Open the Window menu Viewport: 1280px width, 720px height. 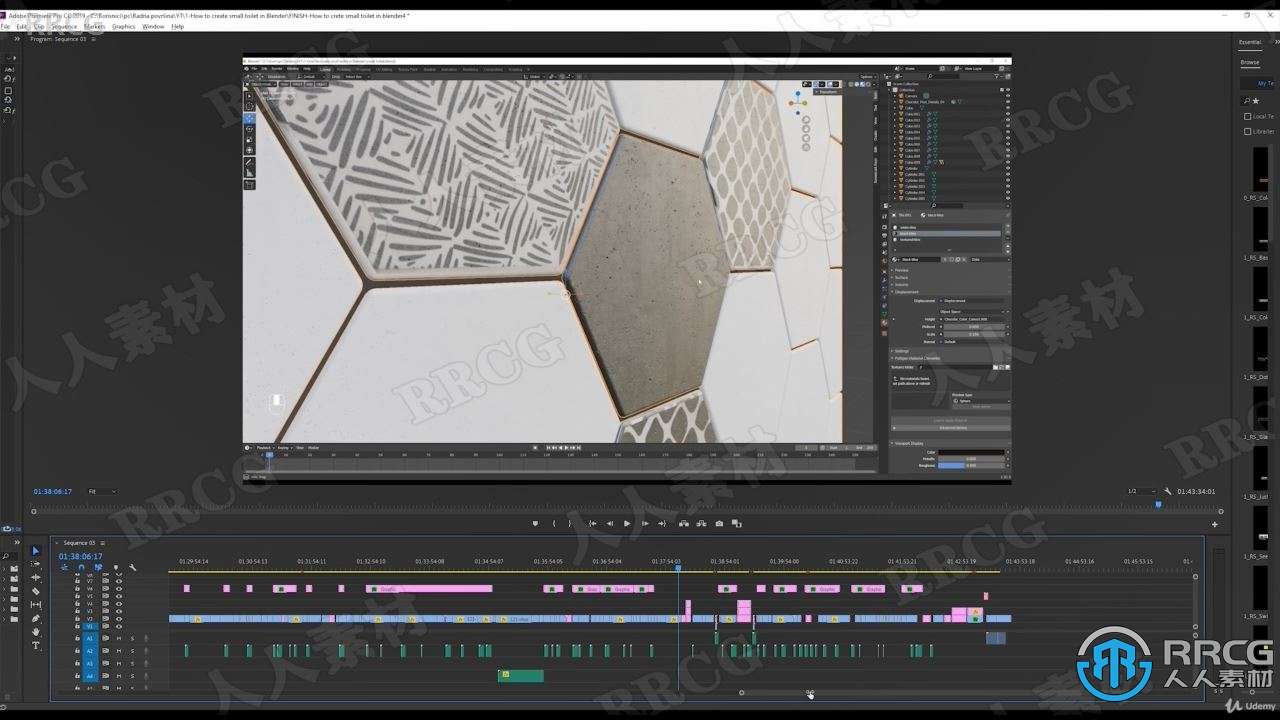(x=153, y=26)
